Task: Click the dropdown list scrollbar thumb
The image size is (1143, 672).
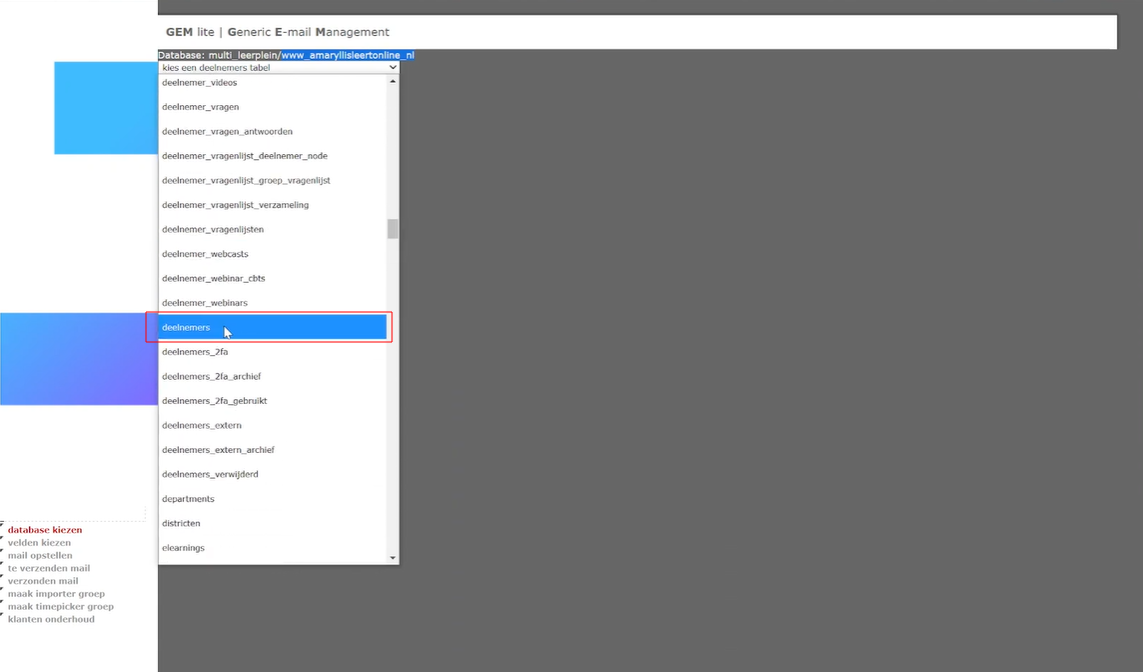Action: 392,229
